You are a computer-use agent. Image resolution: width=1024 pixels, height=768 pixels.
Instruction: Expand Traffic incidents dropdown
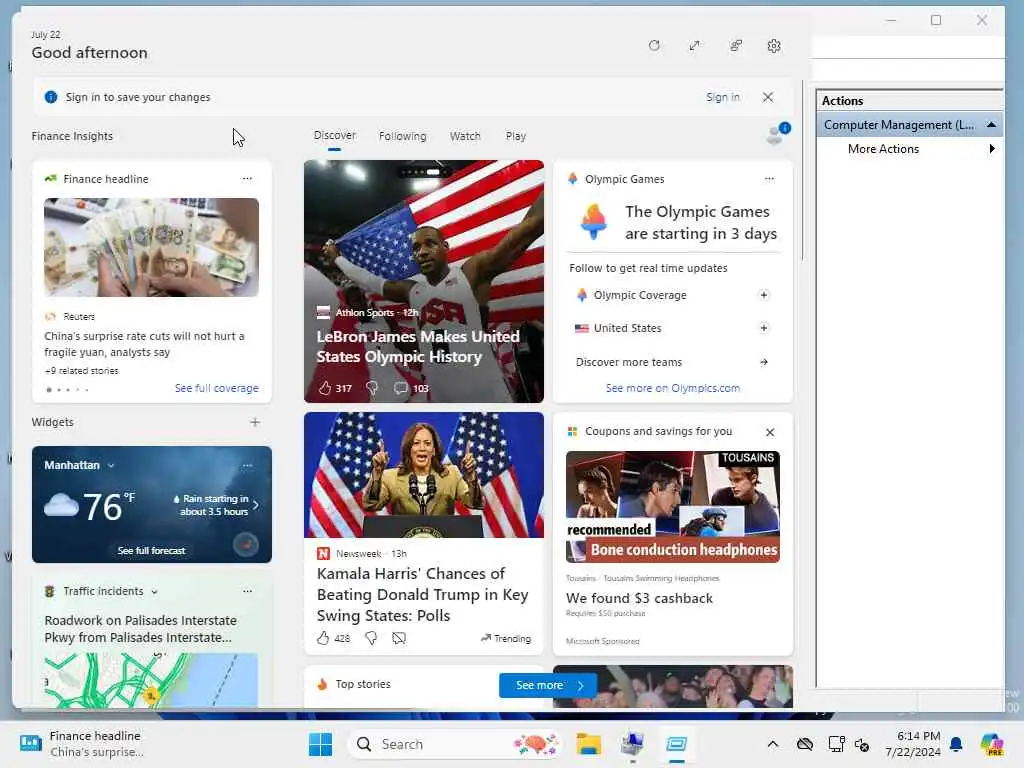pyautogui.click(x=155, y=592)
